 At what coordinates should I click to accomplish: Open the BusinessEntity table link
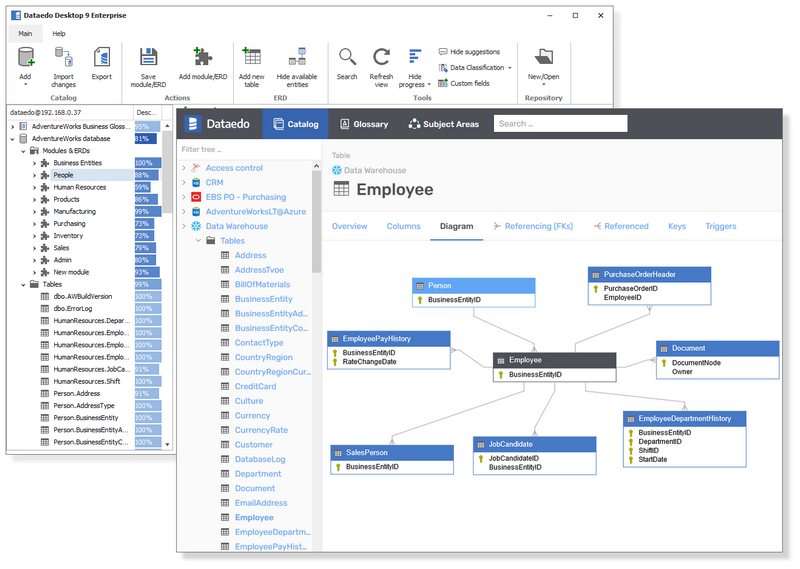coord(263,299)
